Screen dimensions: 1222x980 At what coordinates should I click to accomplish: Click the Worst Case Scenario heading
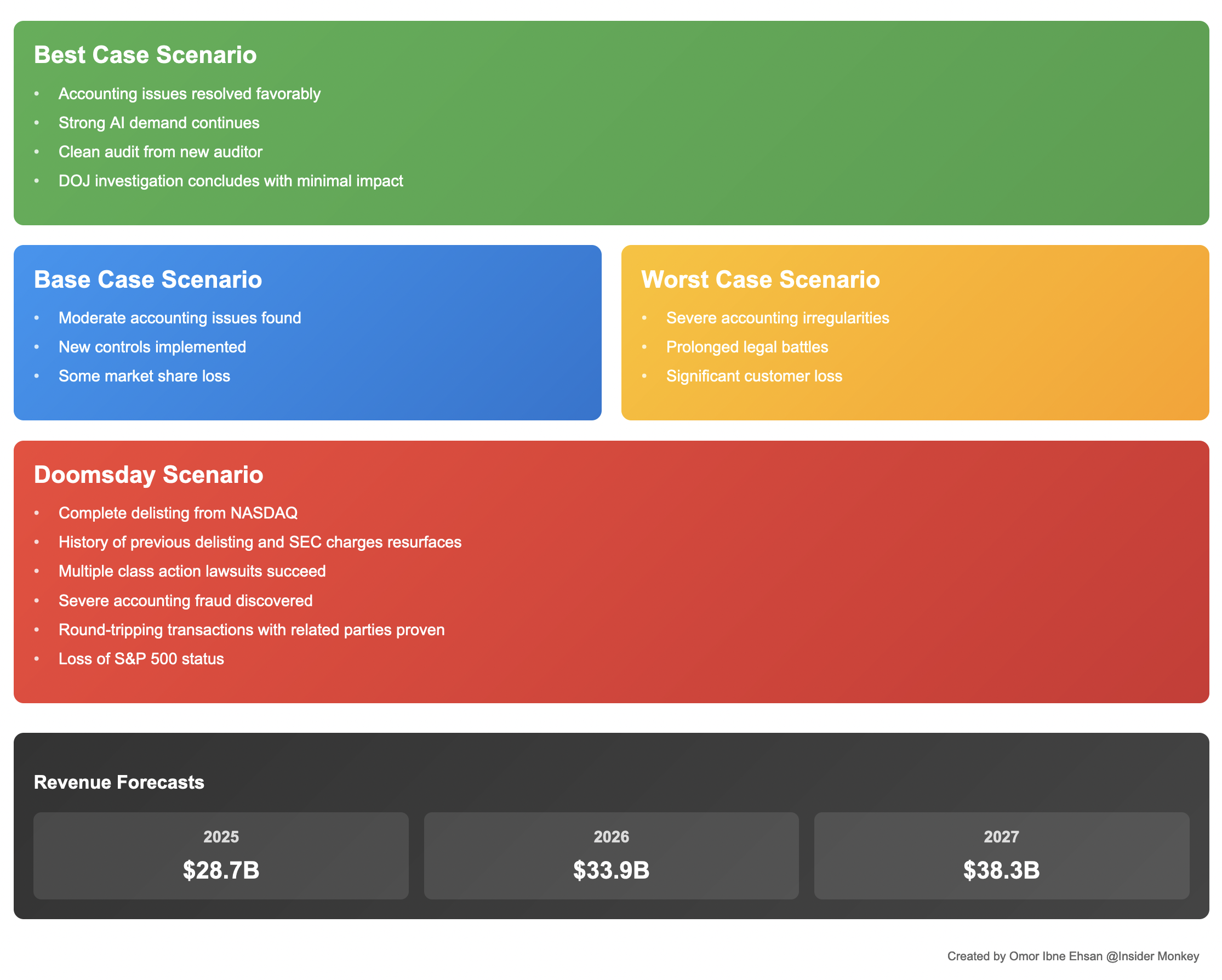tap(760, 280)
